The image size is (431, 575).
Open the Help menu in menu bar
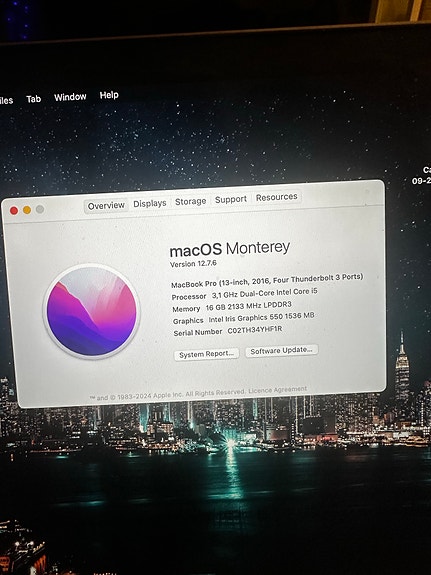point(109,95)
